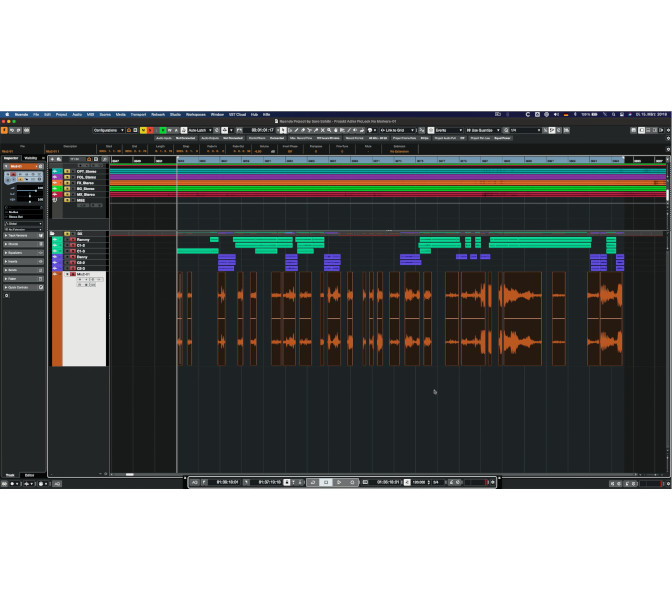Open the Project menu
This screenshot has height=600, width=672.
(x=61, y=115)
